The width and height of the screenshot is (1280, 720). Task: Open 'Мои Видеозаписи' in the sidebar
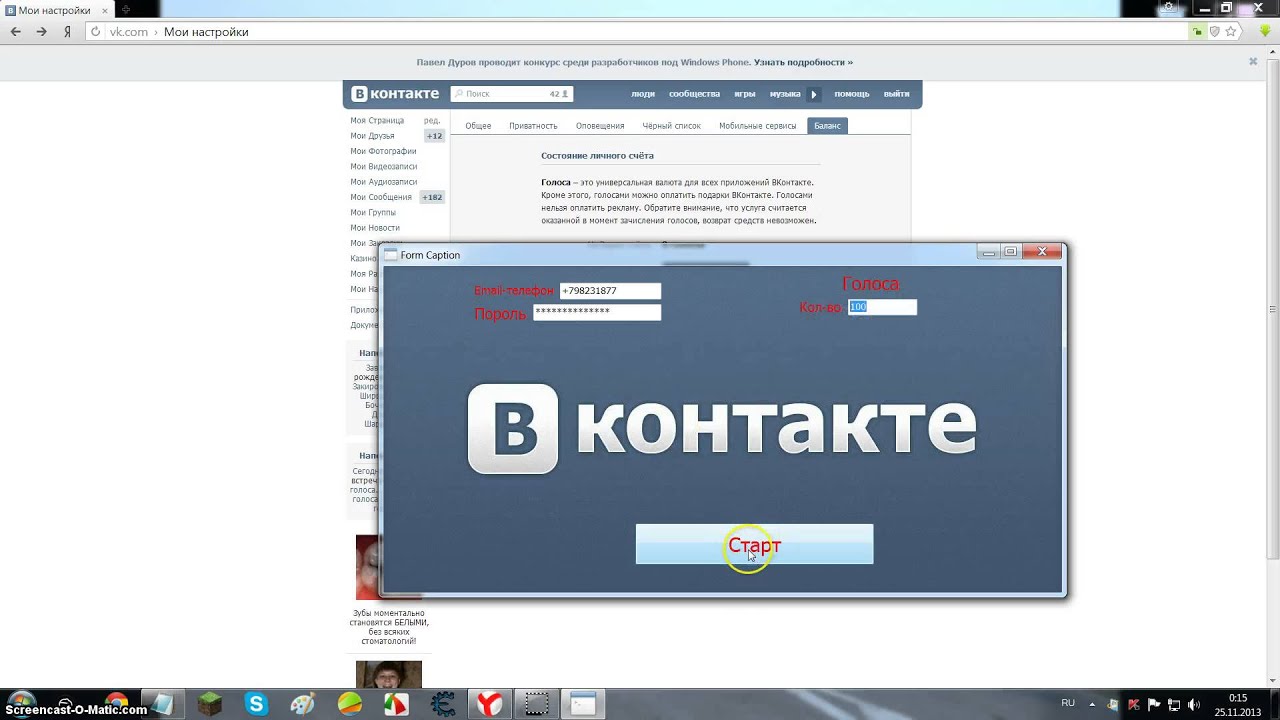[384, 167]
